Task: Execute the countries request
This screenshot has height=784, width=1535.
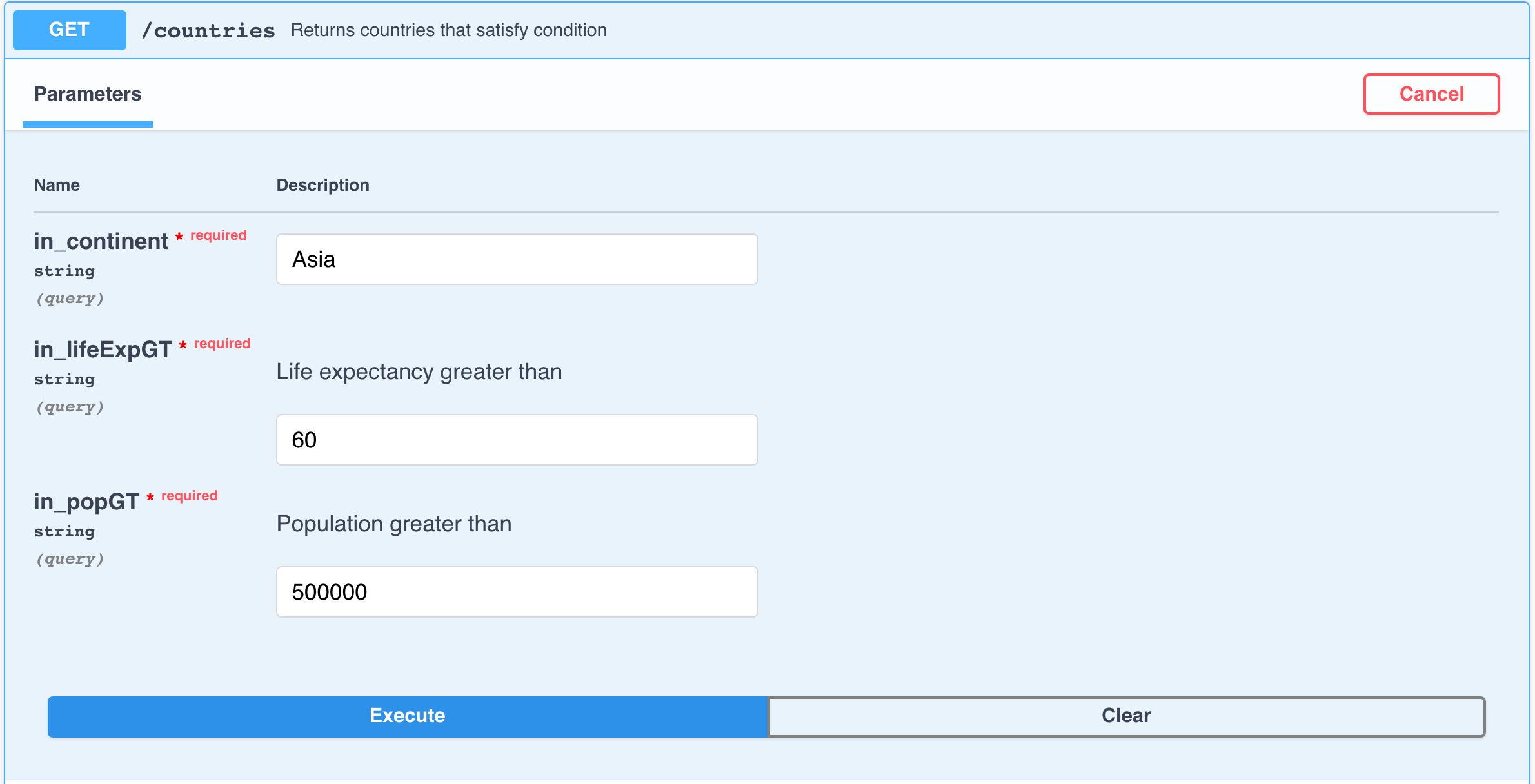Action: 408,716
